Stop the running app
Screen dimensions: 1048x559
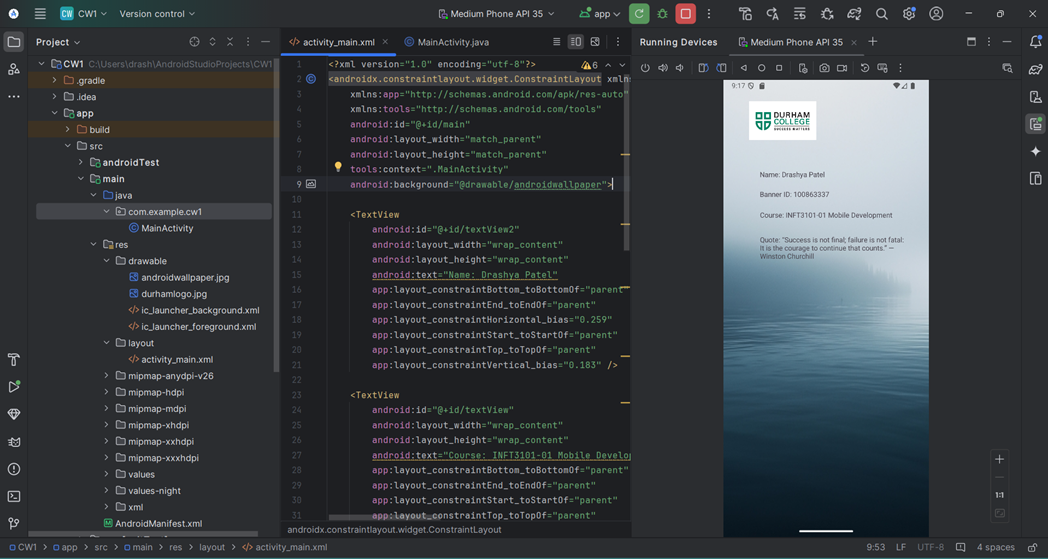(x=686, y=13)
